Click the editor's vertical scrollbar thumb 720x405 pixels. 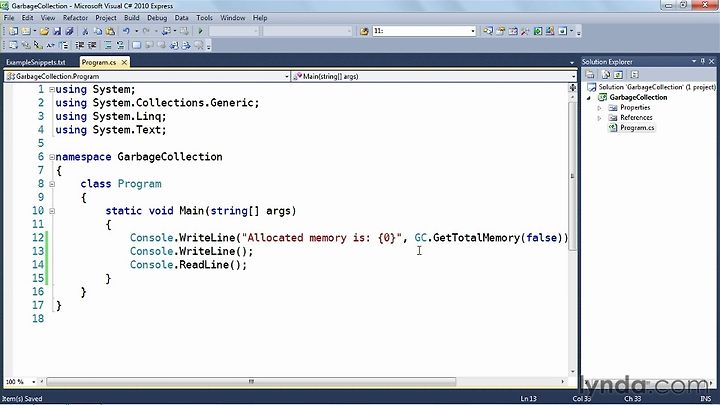pos(572,176)
